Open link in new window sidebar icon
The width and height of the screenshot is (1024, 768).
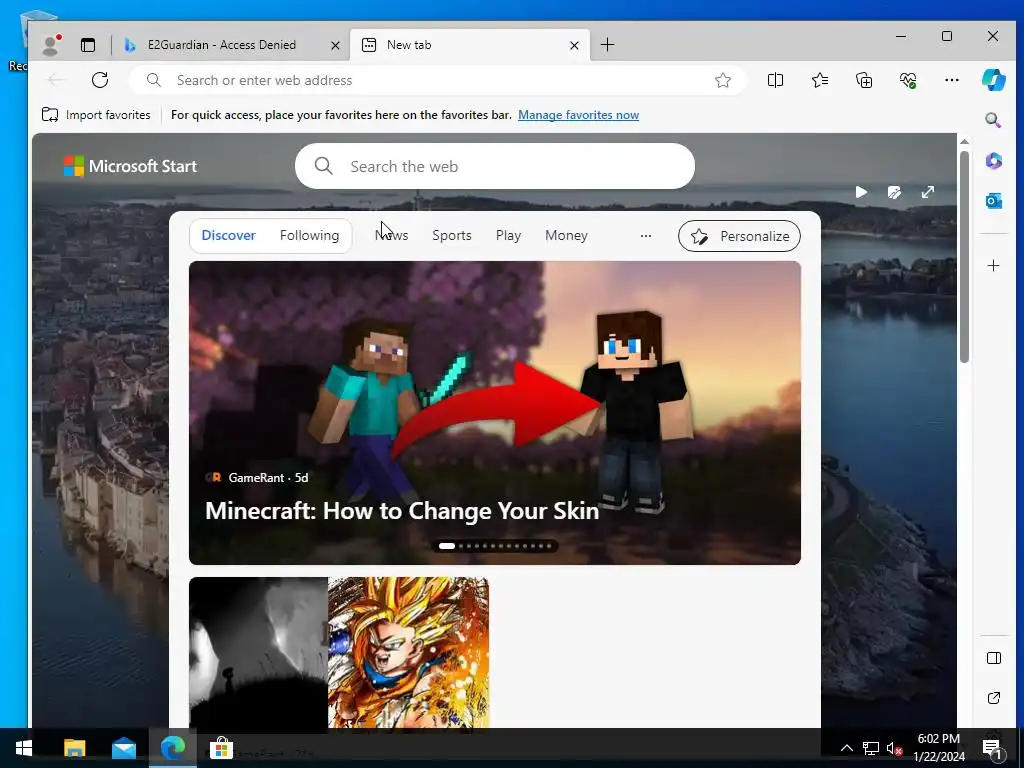pos(993,698)
